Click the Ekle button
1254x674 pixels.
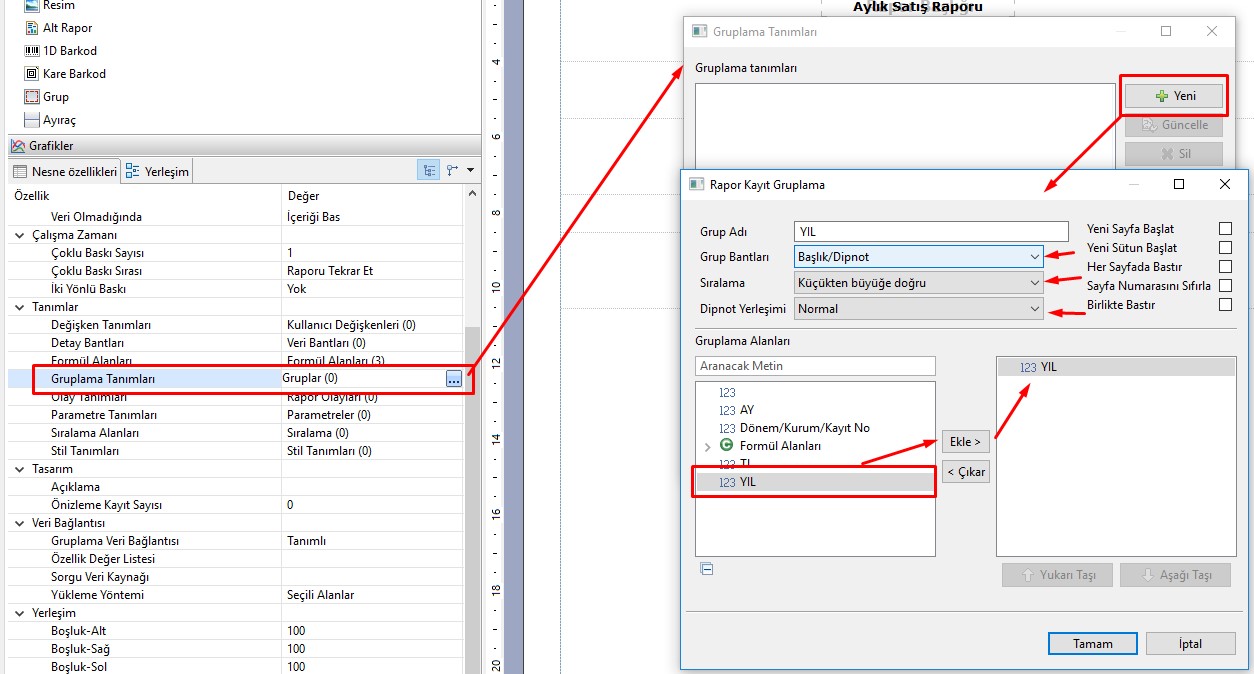tap(965, 441)
